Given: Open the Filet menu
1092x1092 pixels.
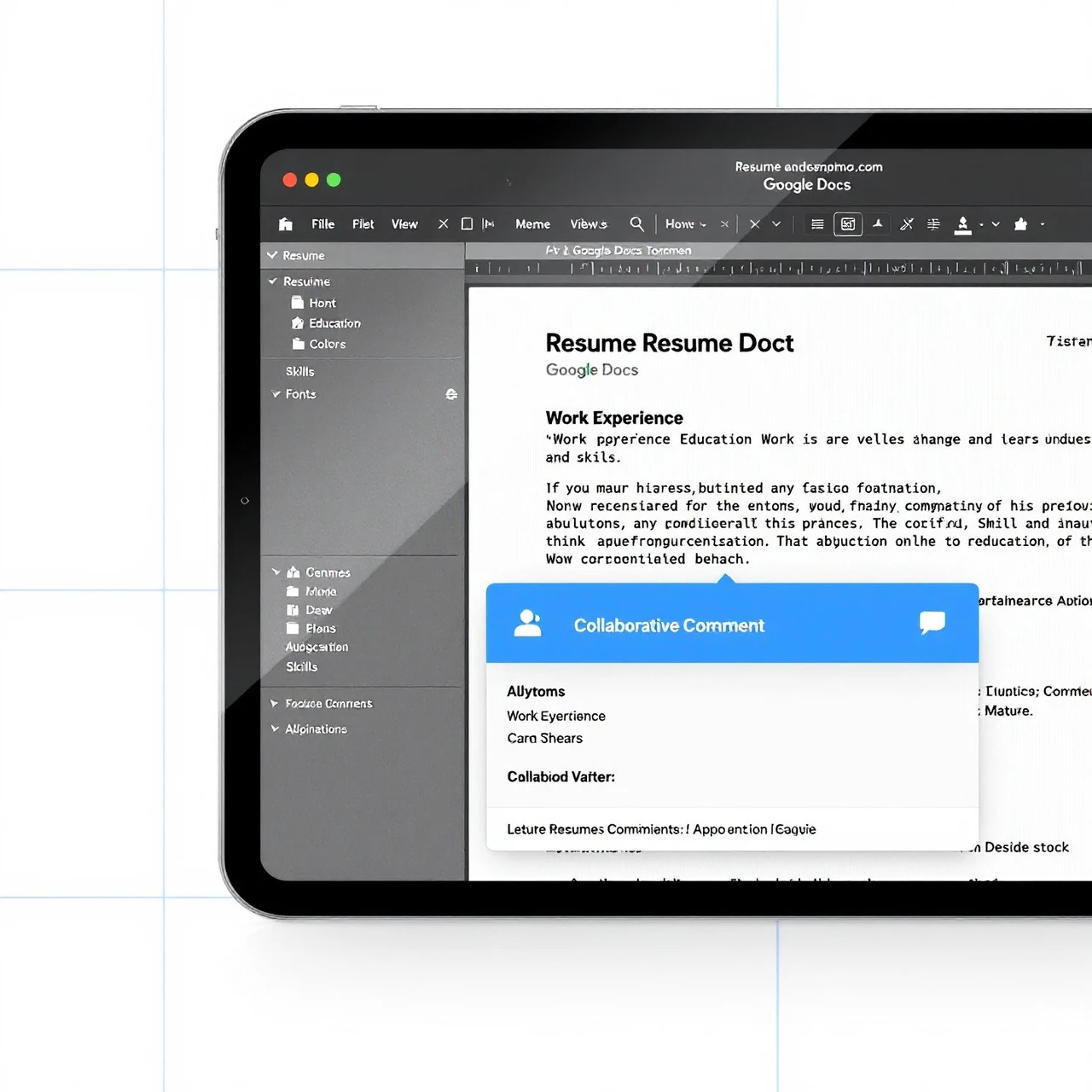Looking at the screenshot, I should click(363, 224).
